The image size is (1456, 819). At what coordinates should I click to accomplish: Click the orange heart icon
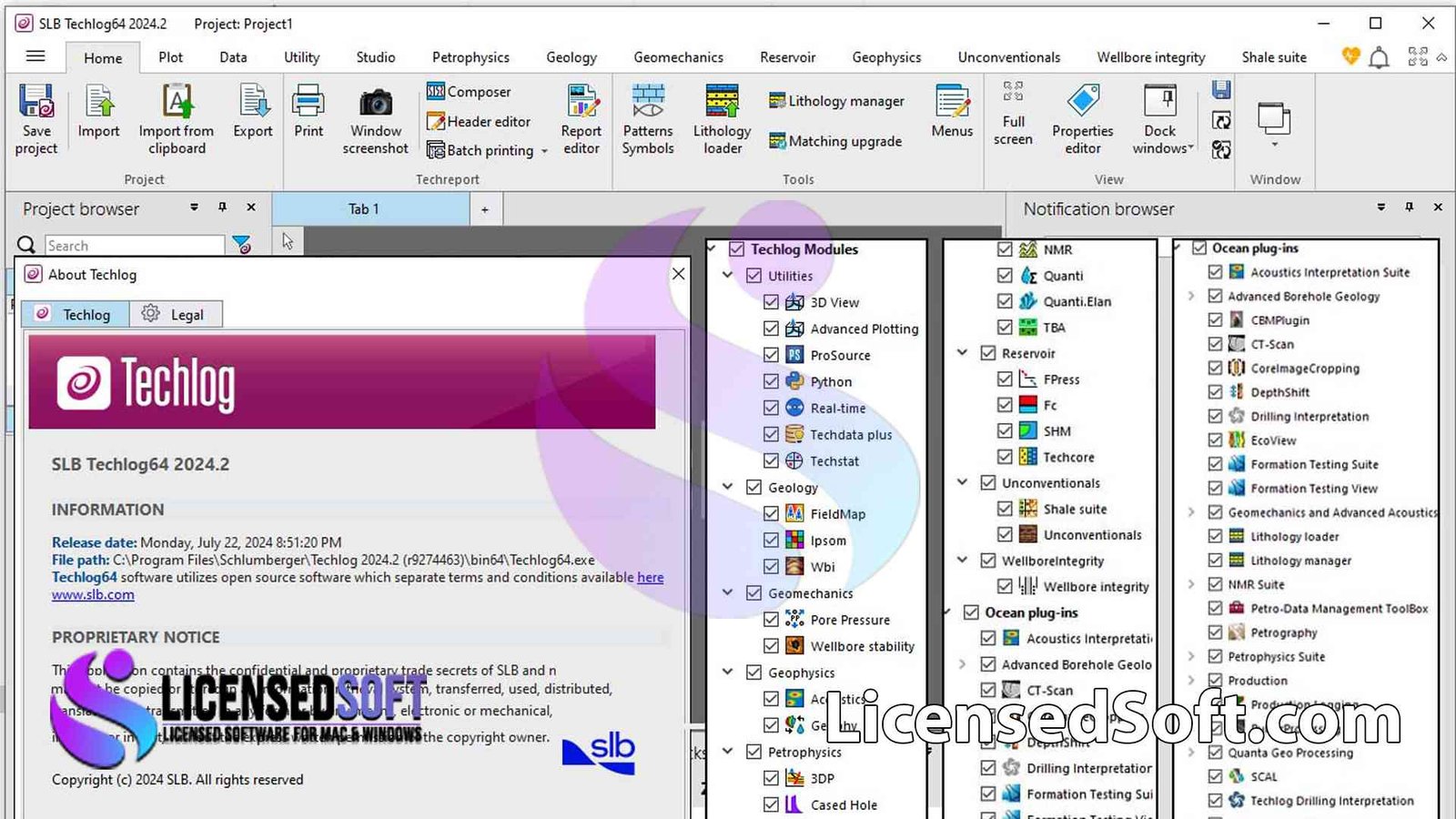point(1351,56)
